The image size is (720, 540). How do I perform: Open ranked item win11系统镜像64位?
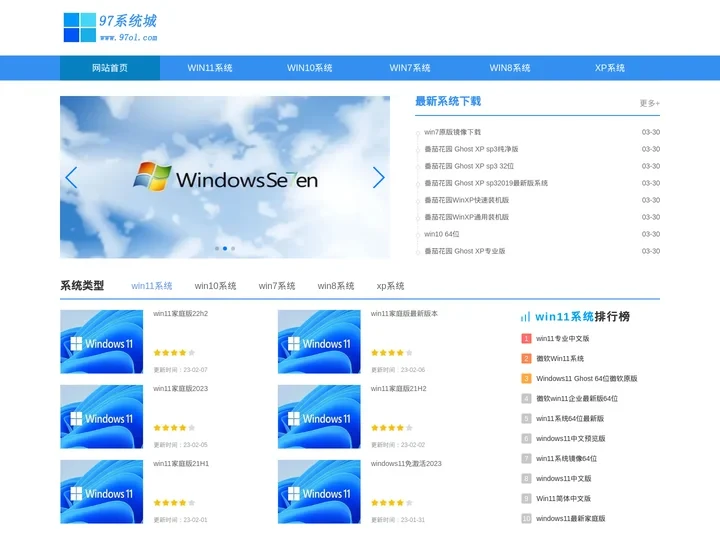tap(566, 459)
